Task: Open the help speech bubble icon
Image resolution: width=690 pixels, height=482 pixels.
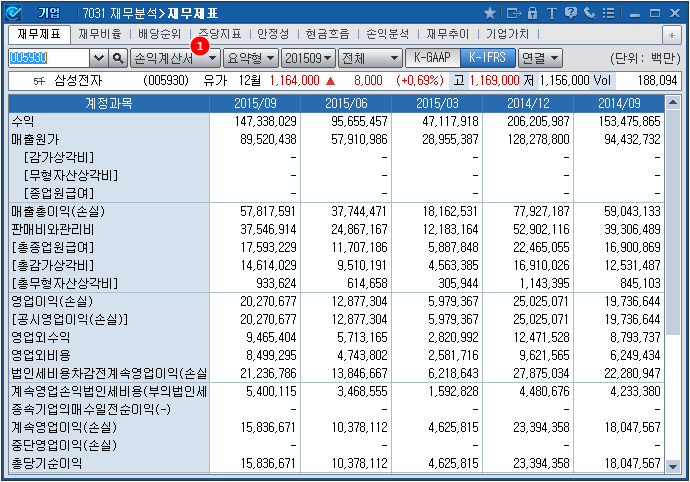Action: pyautogui.click(x=569, y=13)
